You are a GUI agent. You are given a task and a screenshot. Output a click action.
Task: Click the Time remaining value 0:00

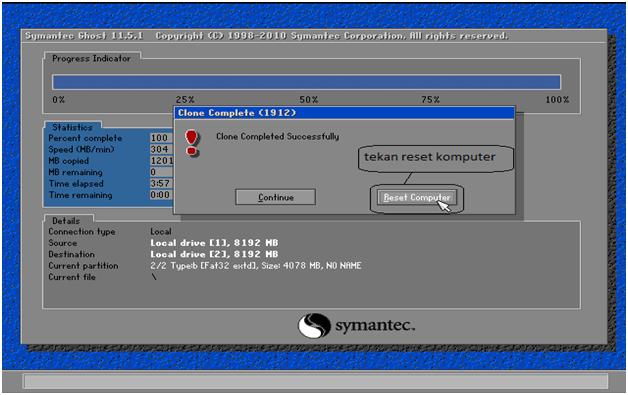[x=161, y=195]
